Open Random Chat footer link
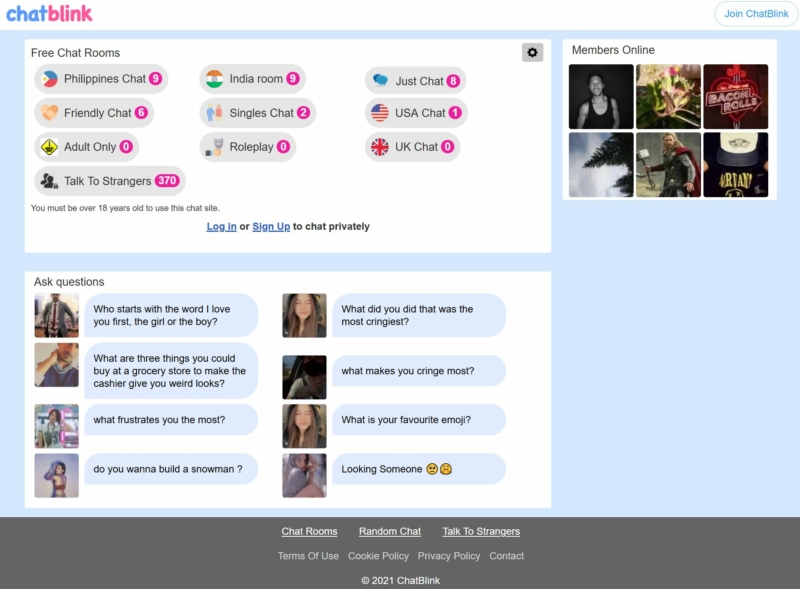This screenshot has width=800, height=589. click(x=390, y=531)
